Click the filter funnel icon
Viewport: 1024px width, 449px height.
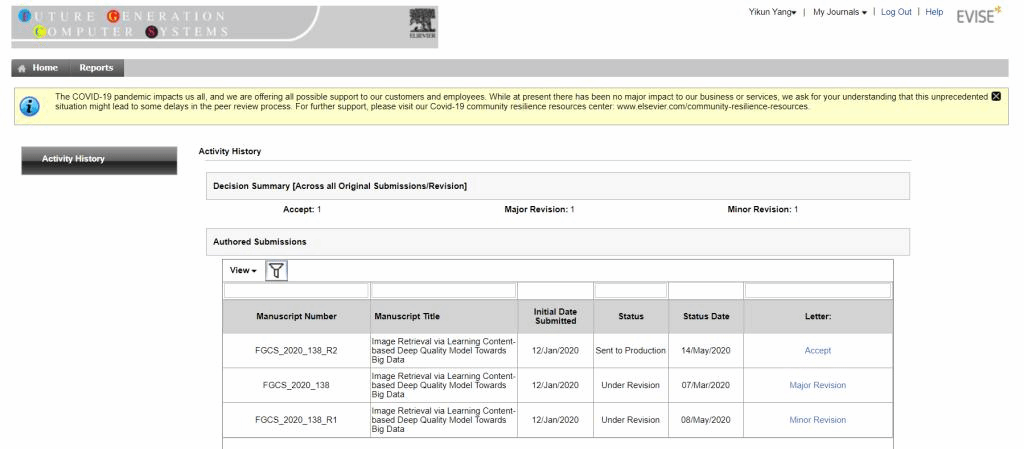[277, 271]
